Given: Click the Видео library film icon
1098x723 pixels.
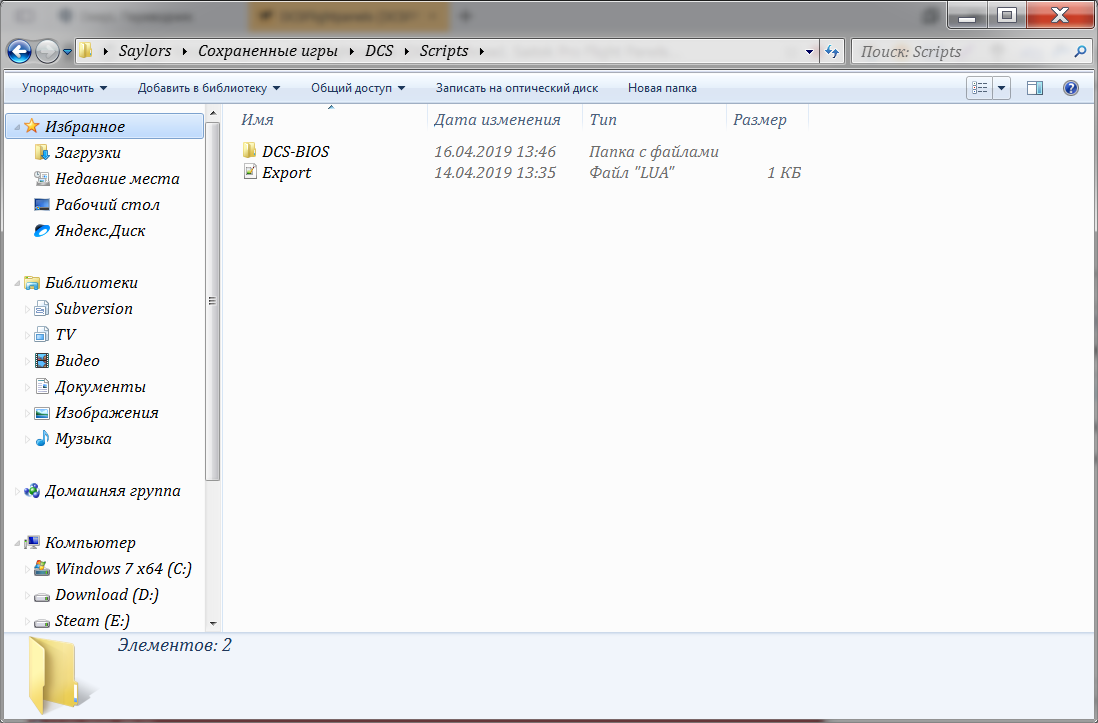Looking at the screenshot, I should tap(42, 361).
